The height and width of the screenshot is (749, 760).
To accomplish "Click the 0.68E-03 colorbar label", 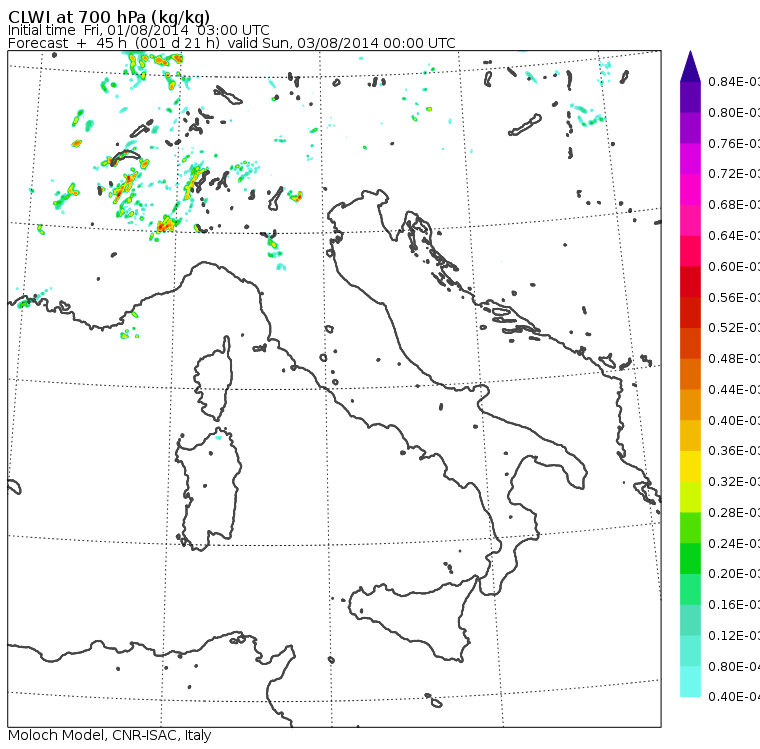I will (734, 205).
